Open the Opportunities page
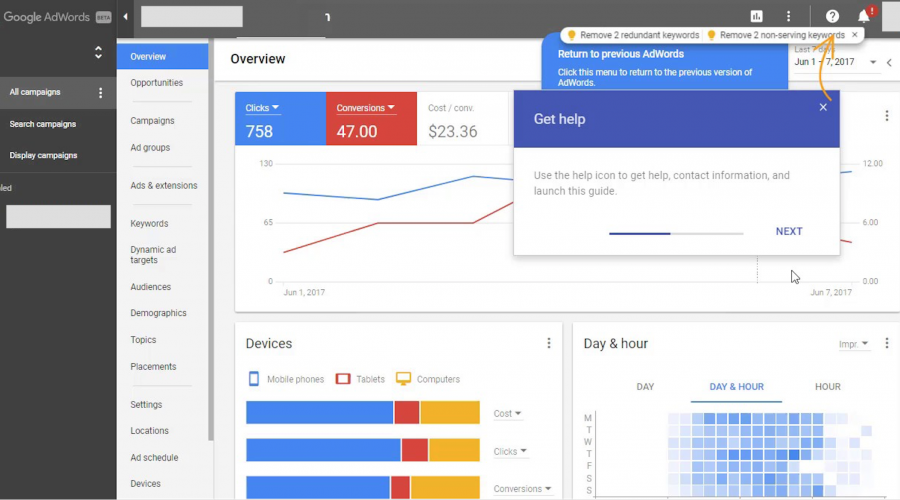The image size is (900, 500). point(157,83)
